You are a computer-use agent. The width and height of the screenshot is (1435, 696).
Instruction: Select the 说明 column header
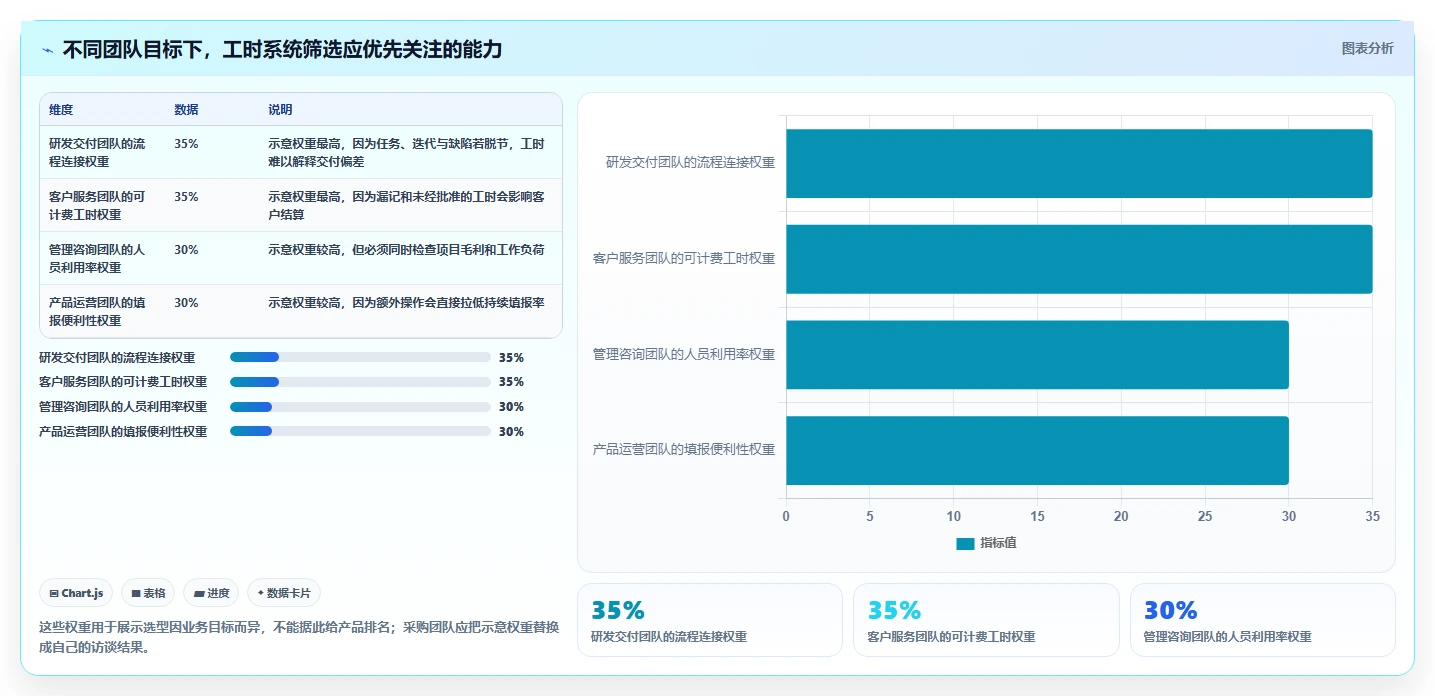(x=280, y=109)
